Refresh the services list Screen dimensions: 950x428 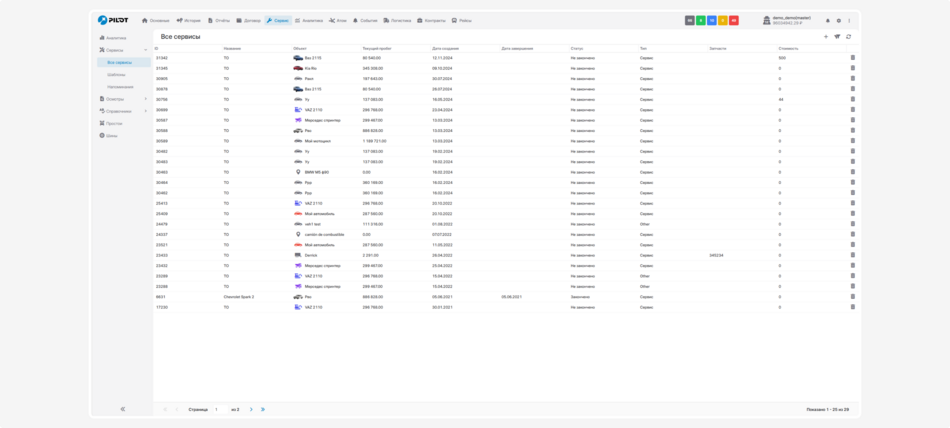pos(849,37)
